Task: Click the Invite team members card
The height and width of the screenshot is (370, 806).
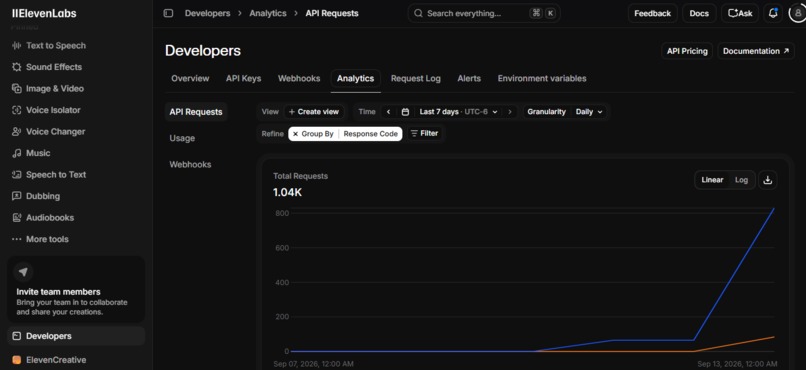Action: (76, 289)
